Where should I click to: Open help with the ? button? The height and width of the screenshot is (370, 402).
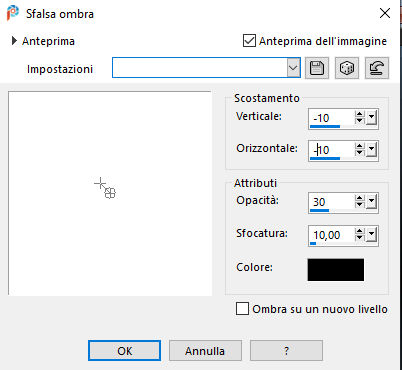tap(286, 351)
